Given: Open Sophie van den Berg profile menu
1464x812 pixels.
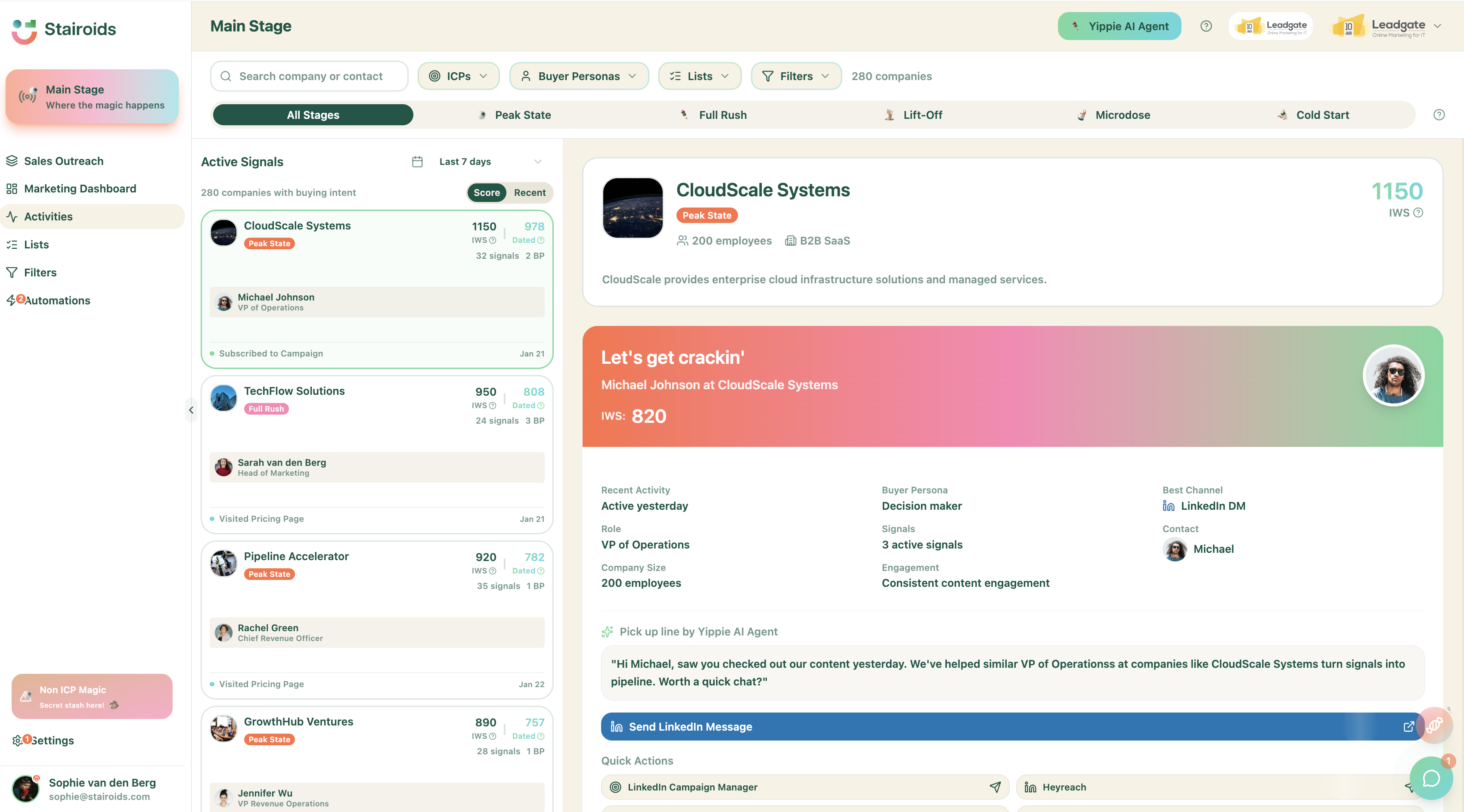Looking at the screenshot, I should click(92, 789).
